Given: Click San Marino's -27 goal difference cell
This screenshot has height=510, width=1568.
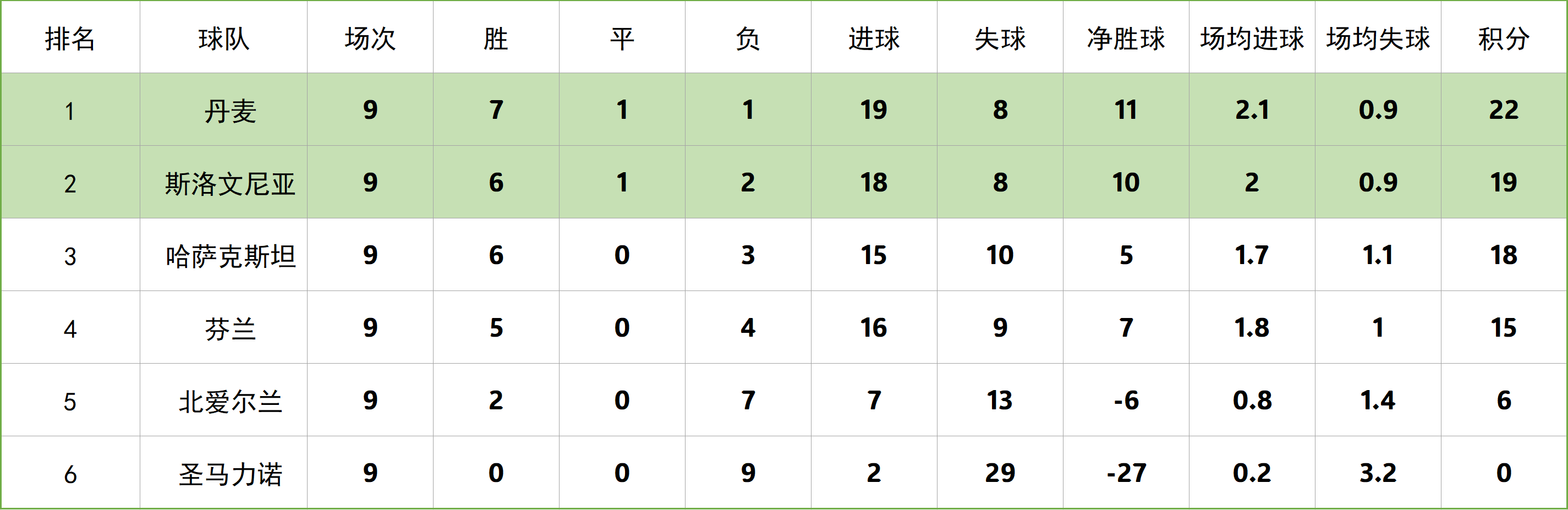Looking at the screenshot, I should coord(1126,472).
